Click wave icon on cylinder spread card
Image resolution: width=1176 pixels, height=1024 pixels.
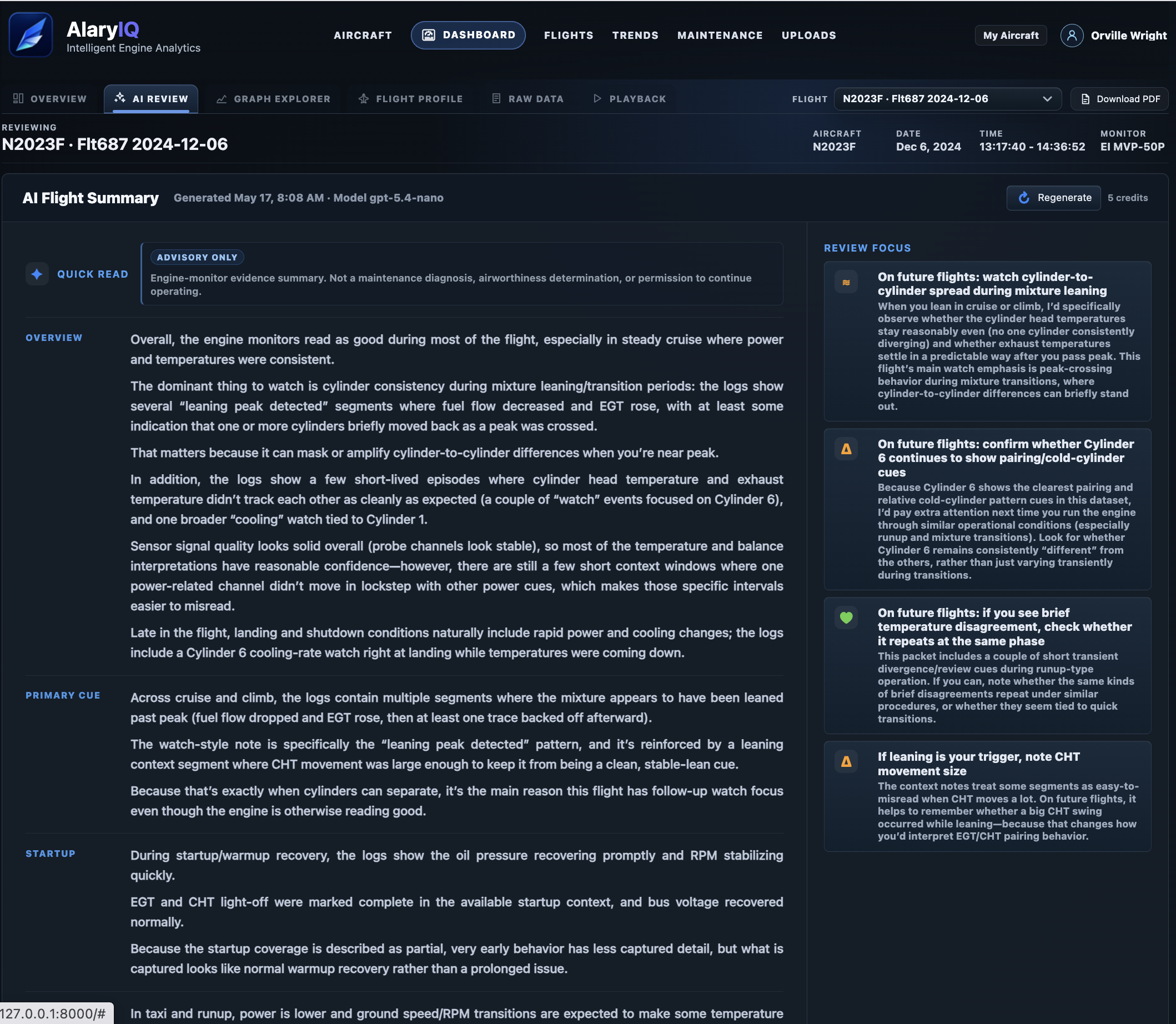846,282
